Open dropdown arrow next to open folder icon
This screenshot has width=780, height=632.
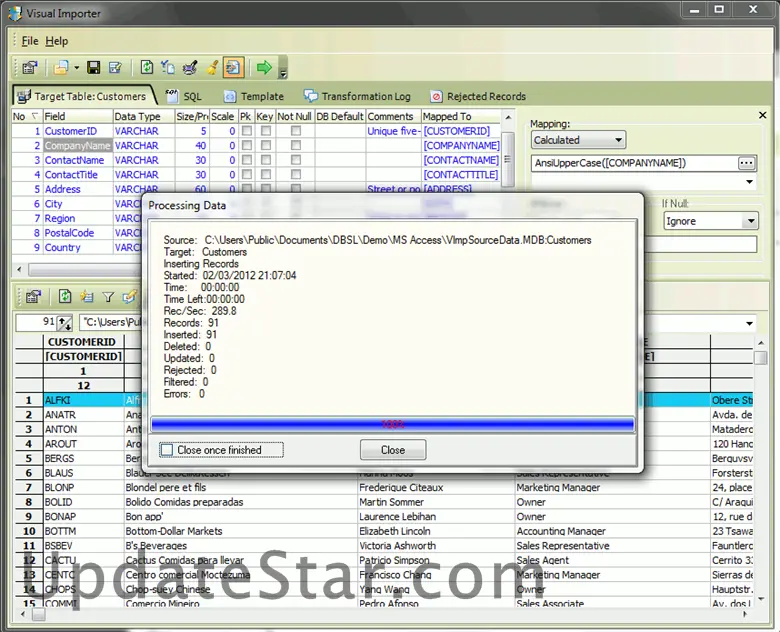[76, 68]
